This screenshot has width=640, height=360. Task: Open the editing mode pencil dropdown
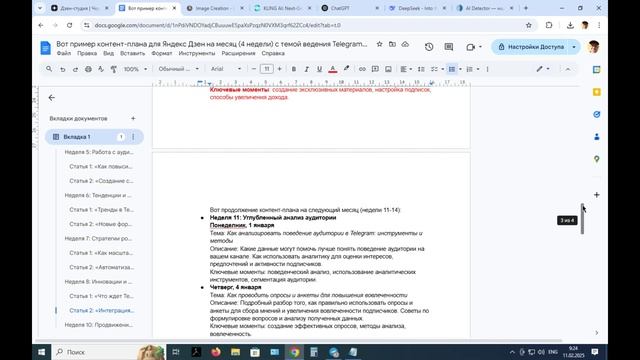tap(543, 69)
